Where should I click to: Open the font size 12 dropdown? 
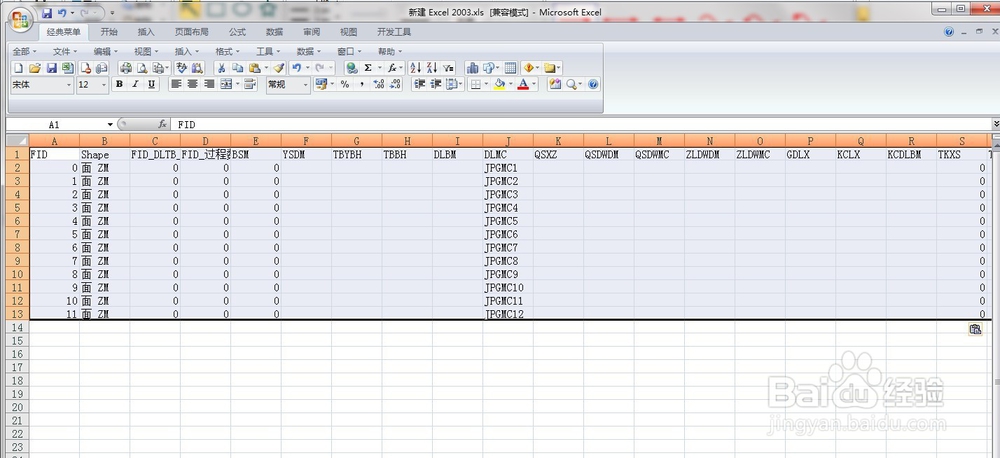pyautogui.click(x=104, y=84)
